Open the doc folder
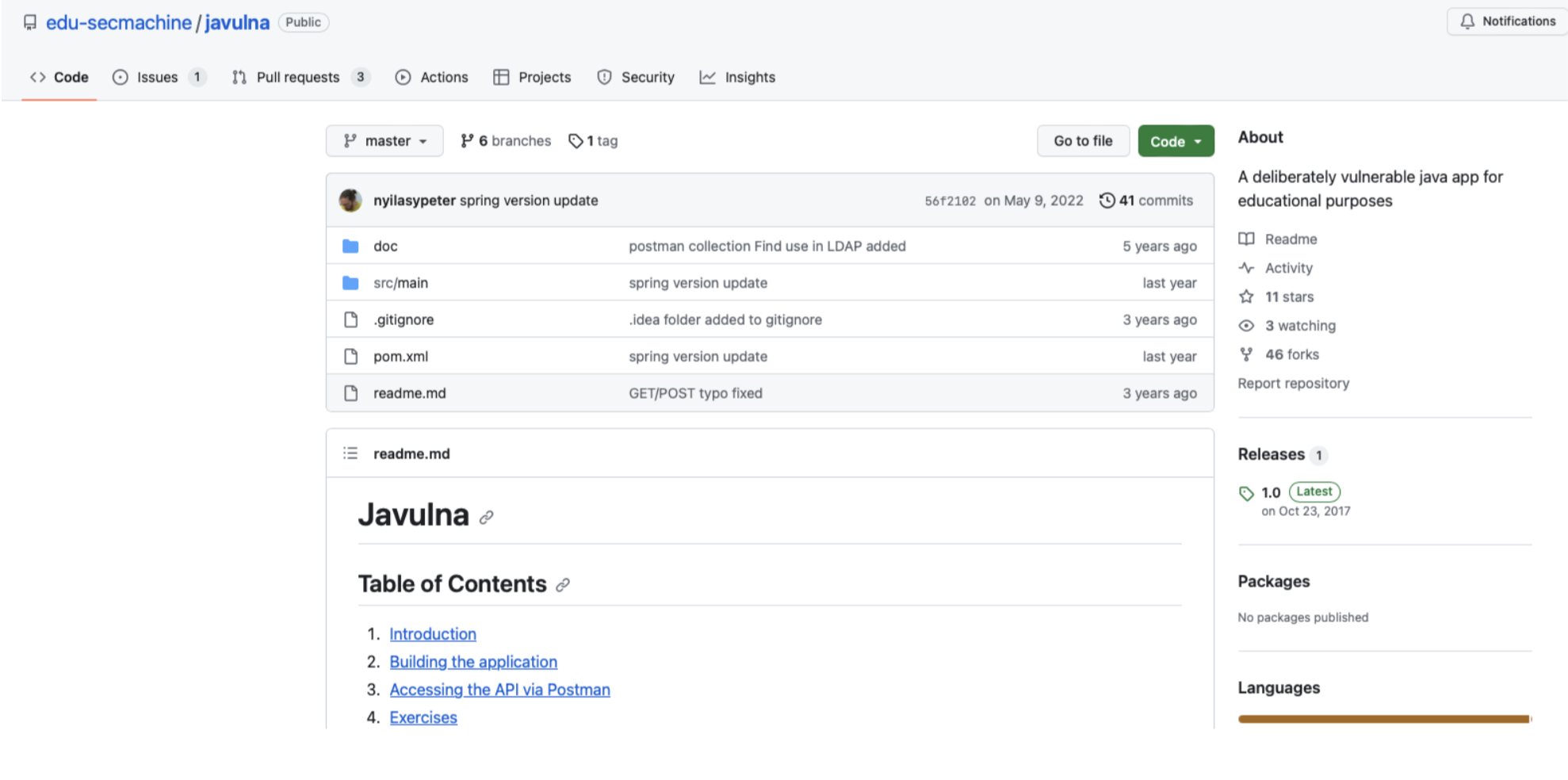The height and width of the screenshot is (780, 1568). 385,246
